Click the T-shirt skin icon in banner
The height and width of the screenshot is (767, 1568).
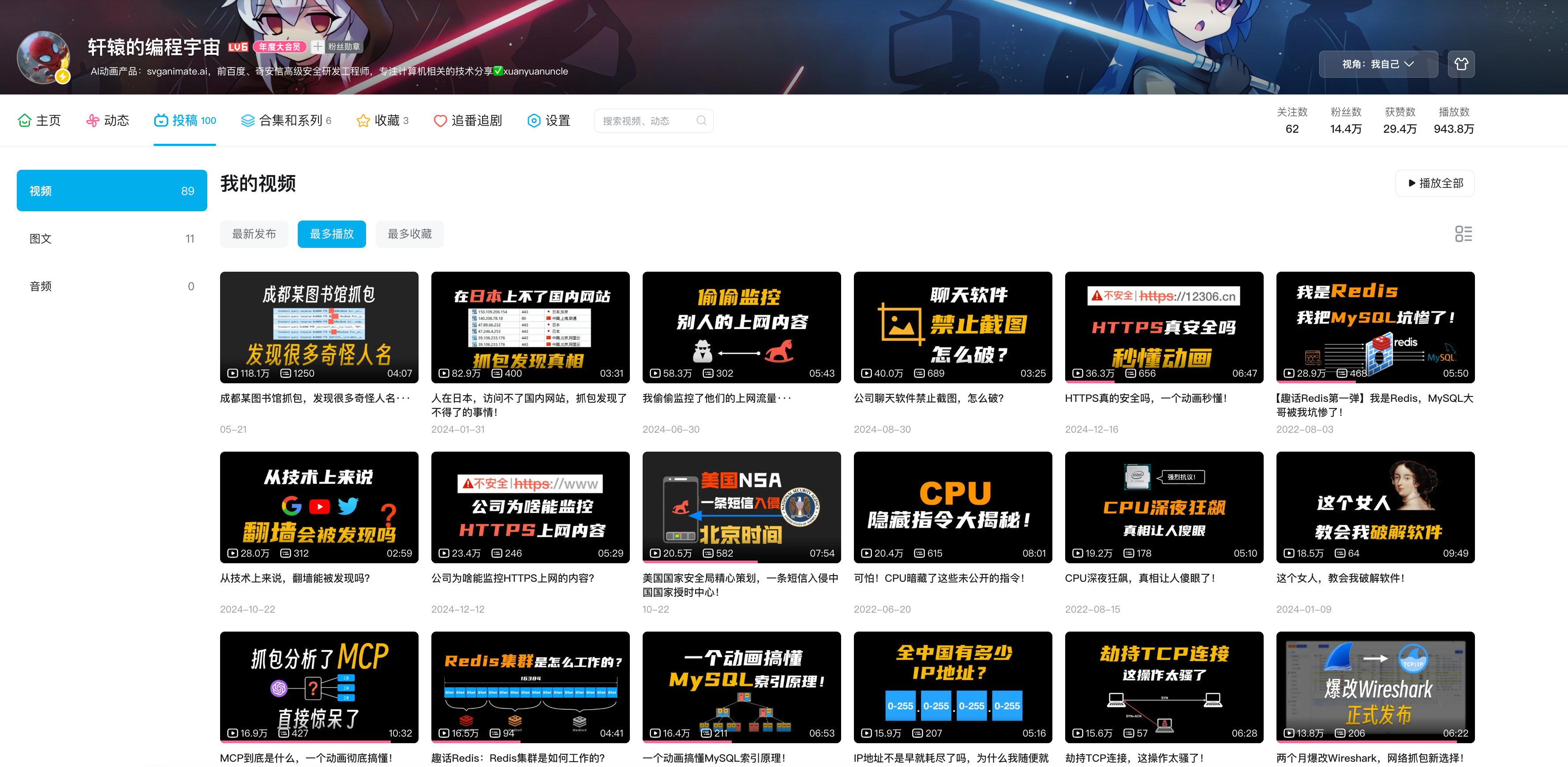pos(1460,64)
